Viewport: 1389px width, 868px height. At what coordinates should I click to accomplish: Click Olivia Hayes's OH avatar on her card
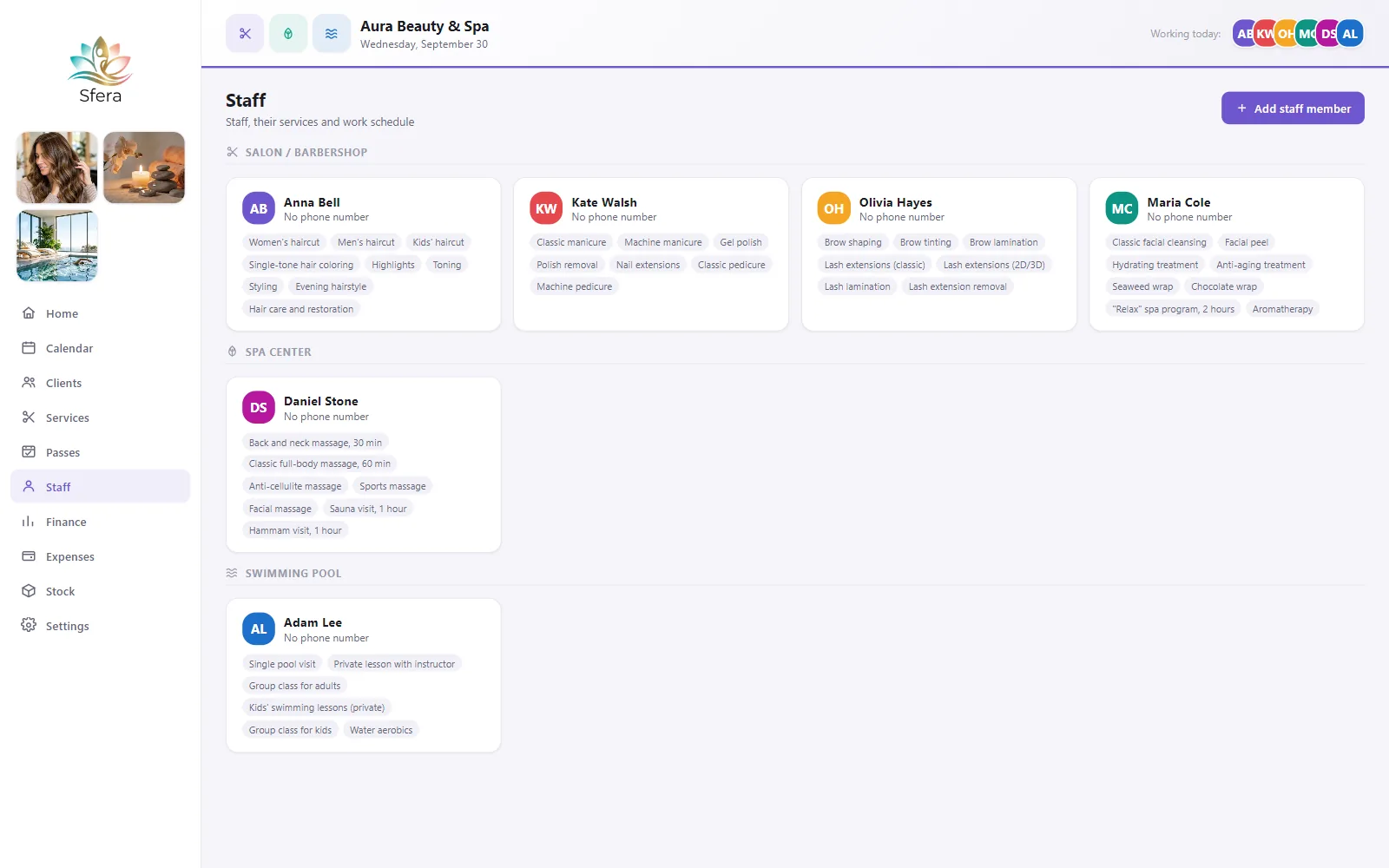click(x=834, y=208)
